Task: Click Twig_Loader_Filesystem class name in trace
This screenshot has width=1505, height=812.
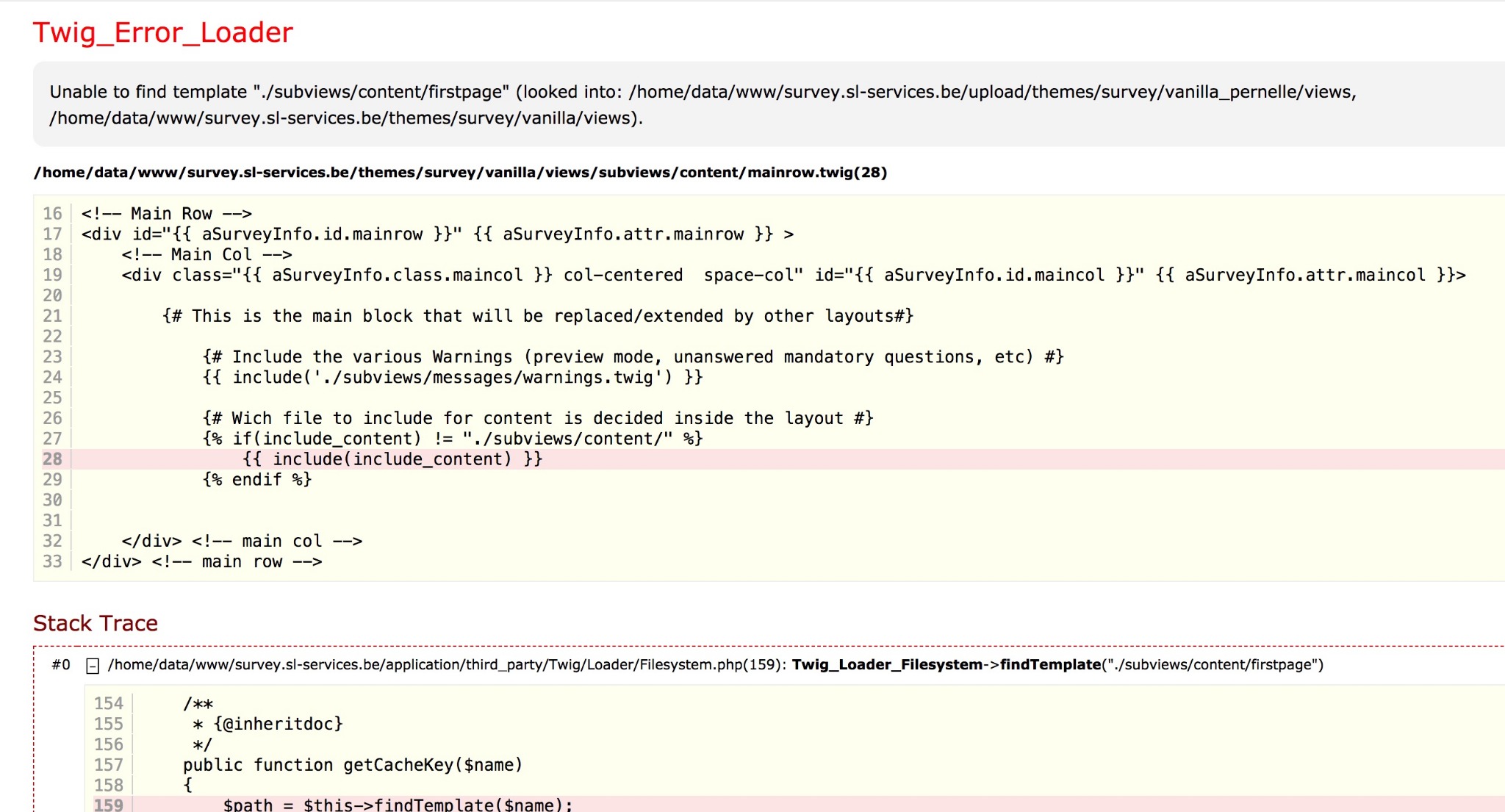Action: point(886,664)
